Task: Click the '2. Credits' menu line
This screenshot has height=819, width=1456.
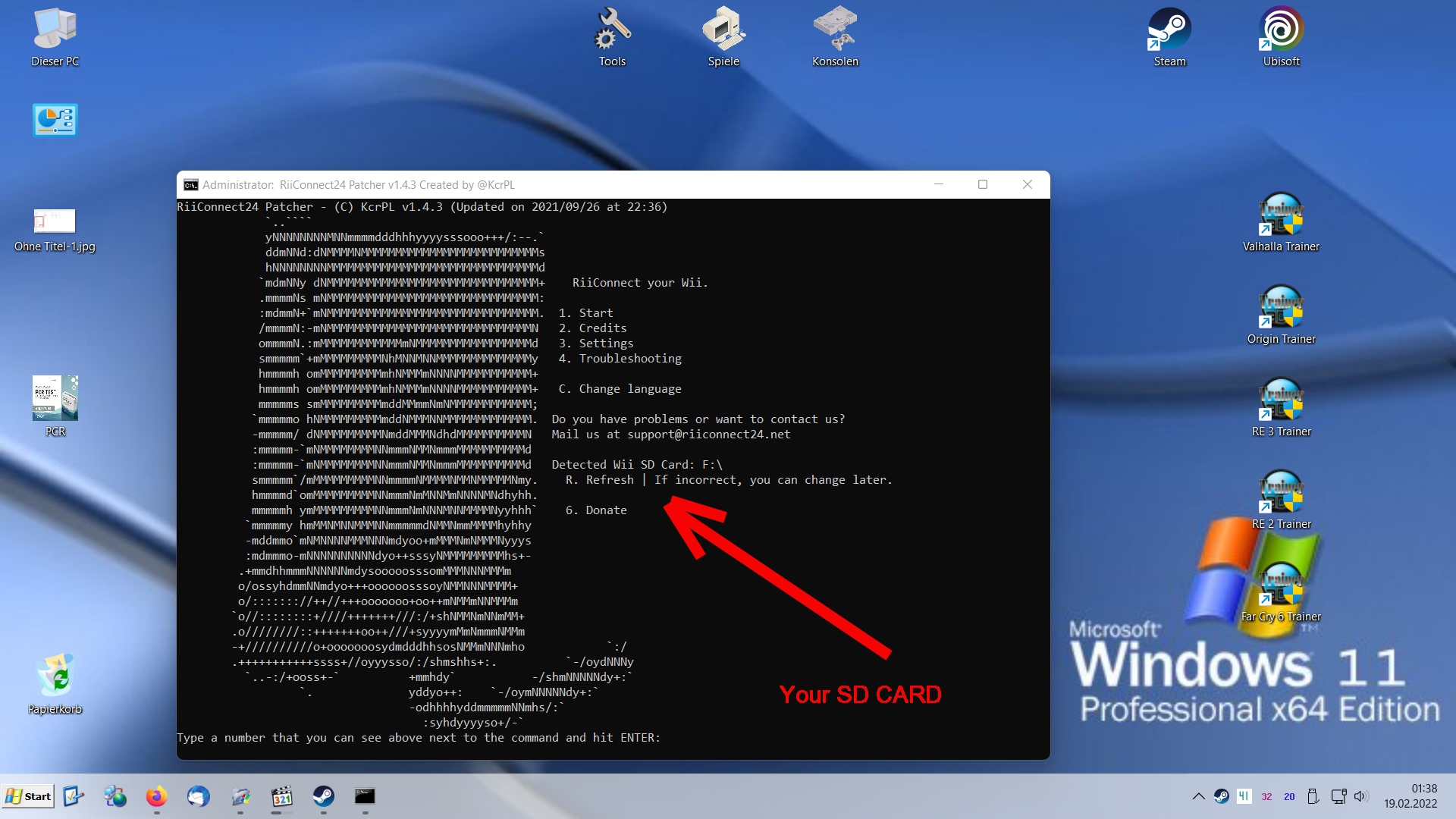Action: pos(593,328)
